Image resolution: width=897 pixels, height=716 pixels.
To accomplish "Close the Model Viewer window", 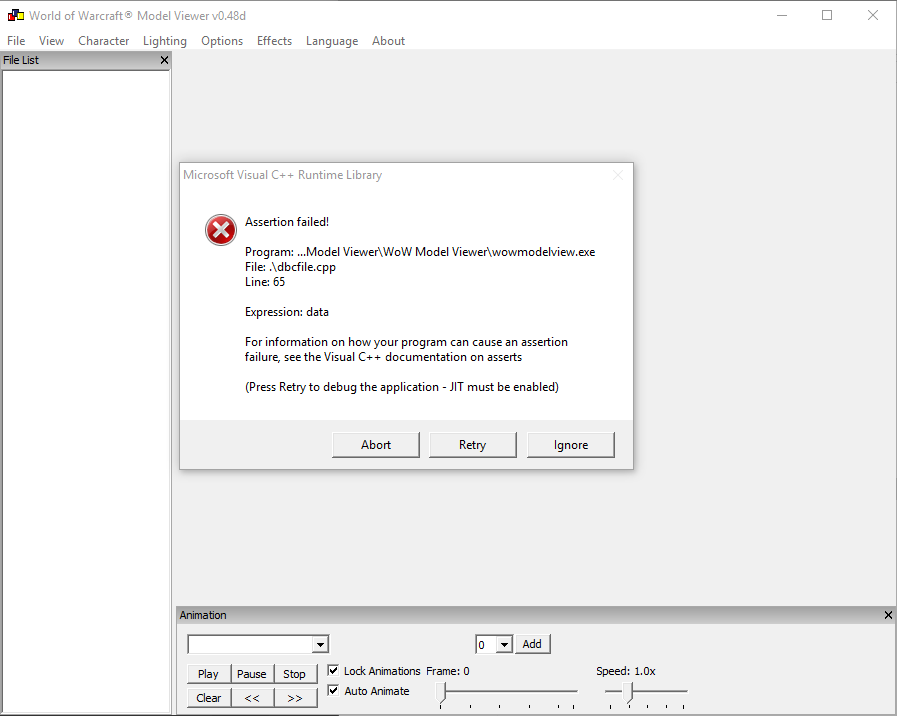I will 872,15.
